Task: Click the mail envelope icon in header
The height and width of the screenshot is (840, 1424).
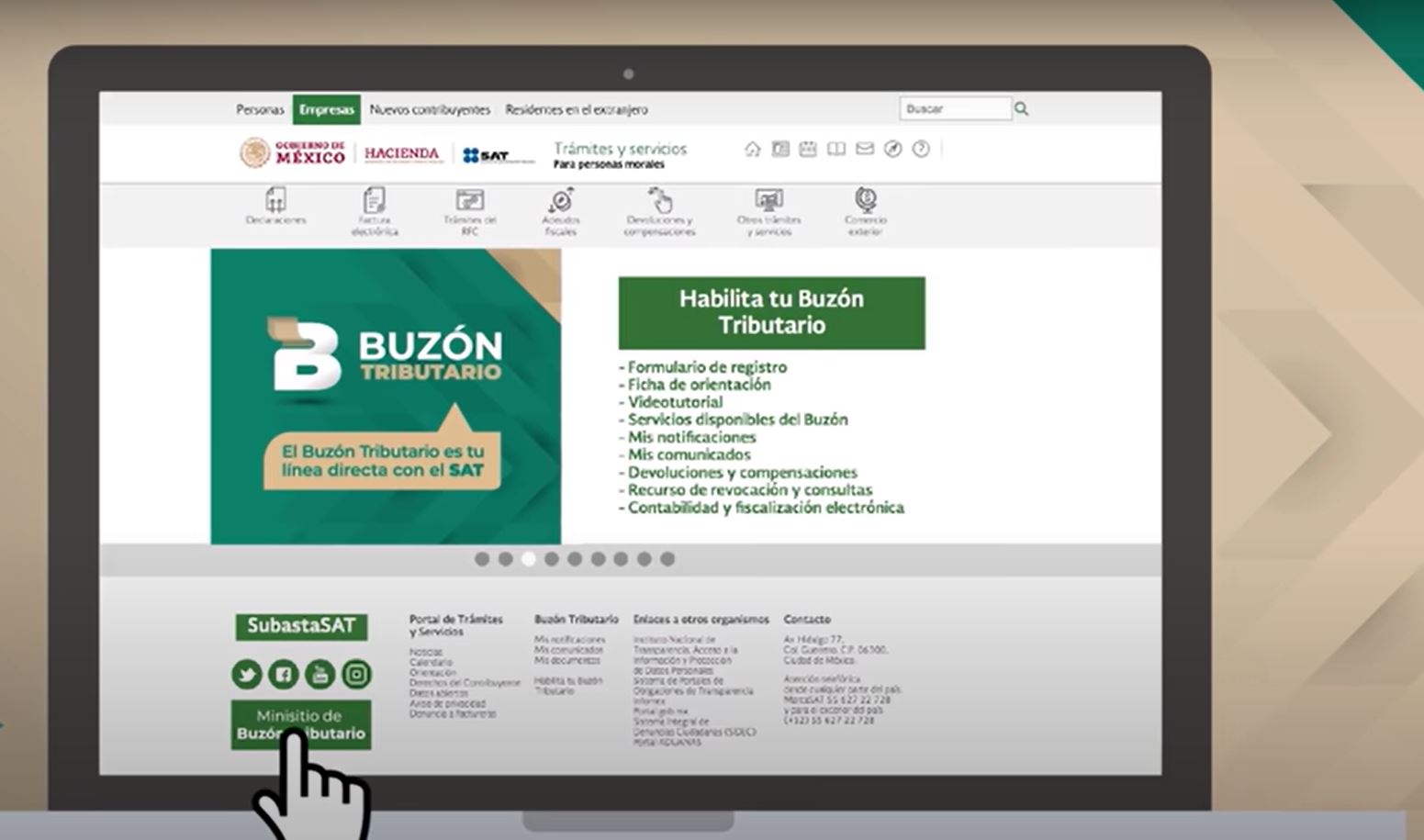Action: coord(865,149)
